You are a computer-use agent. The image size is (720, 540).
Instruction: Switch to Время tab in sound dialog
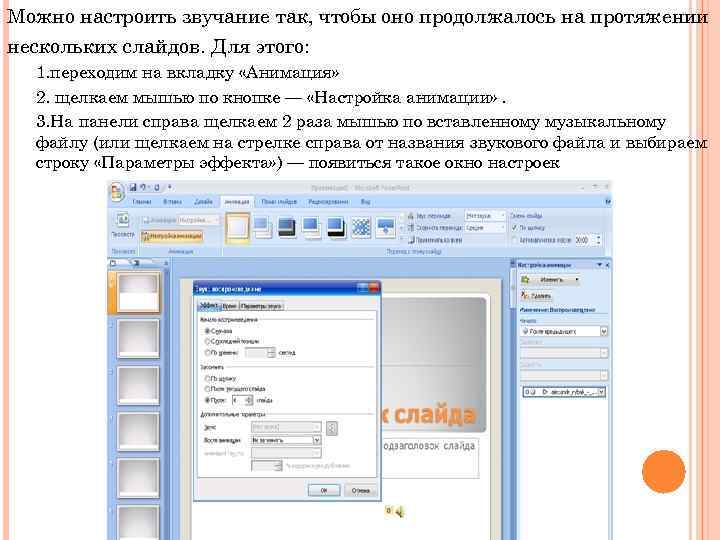(230, 306)
